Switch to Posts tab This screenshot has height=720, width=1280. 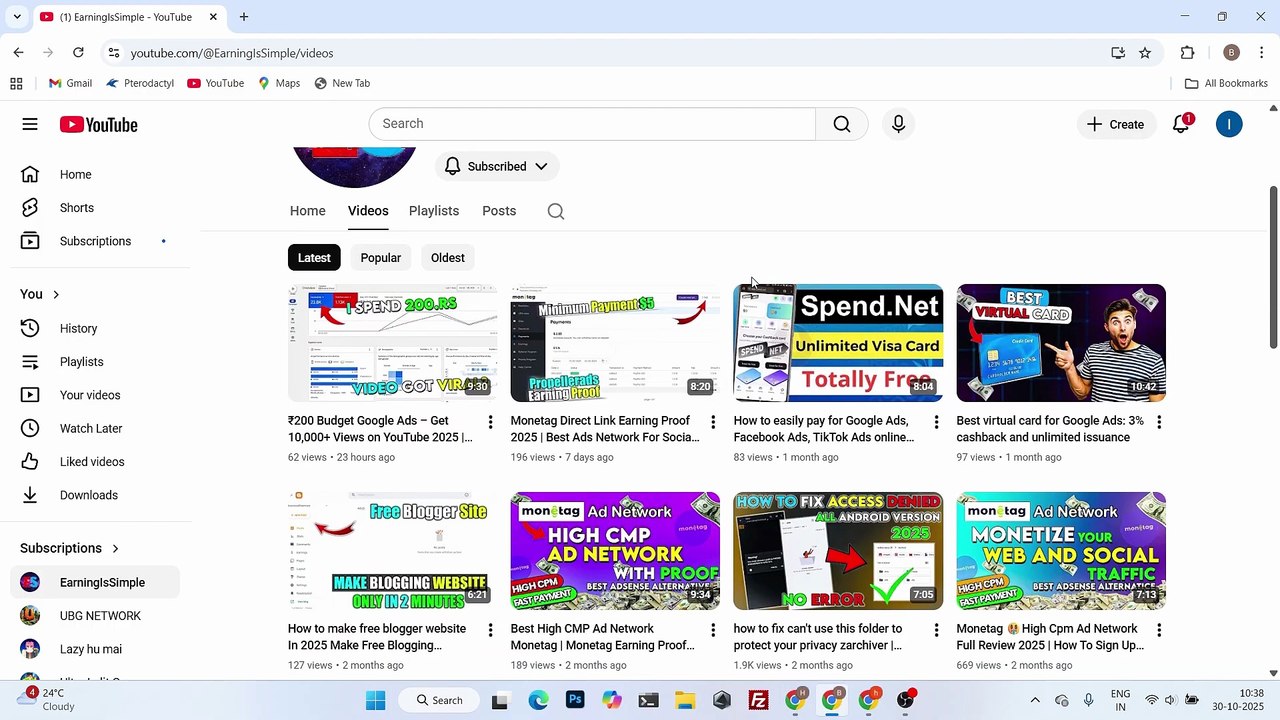pos(499,211)
